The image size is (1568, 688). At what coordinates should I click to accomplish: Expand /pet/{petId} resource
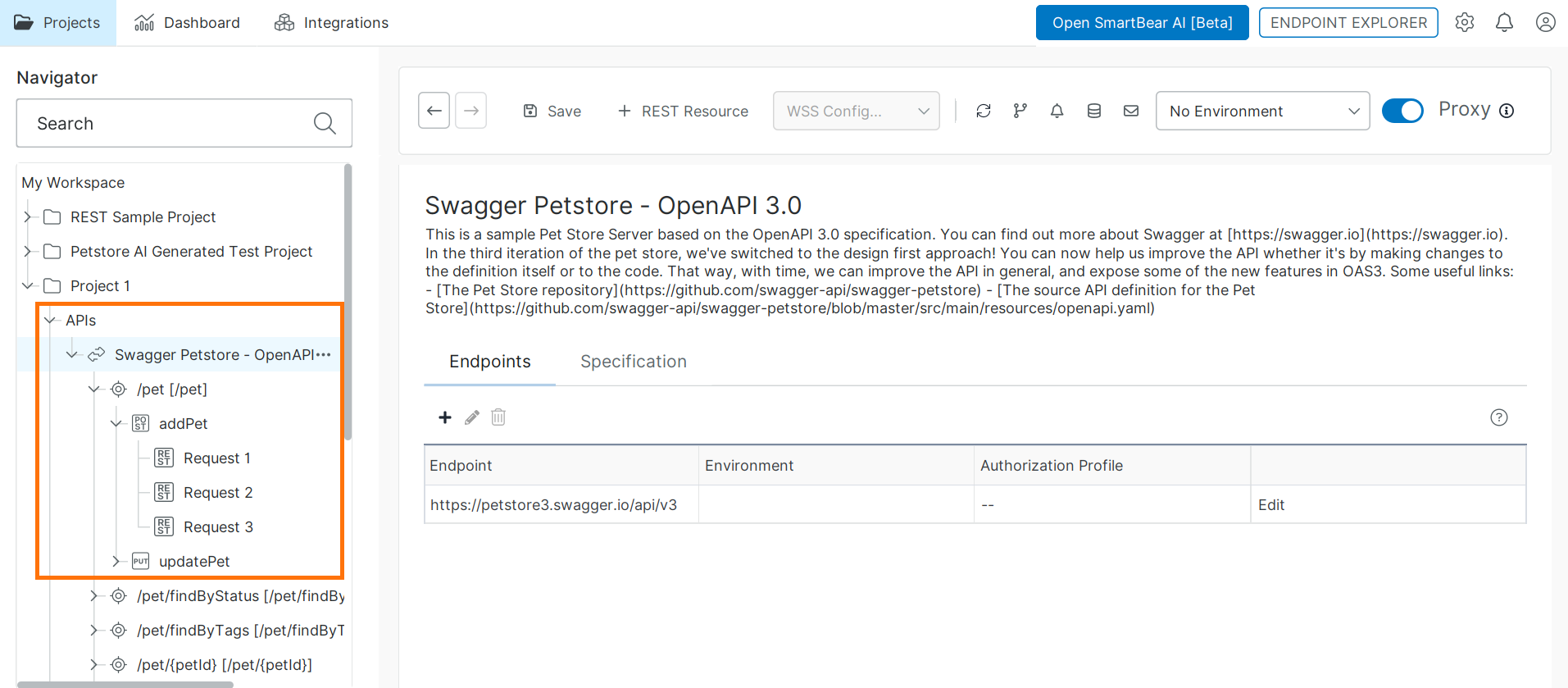pos(93,664)
